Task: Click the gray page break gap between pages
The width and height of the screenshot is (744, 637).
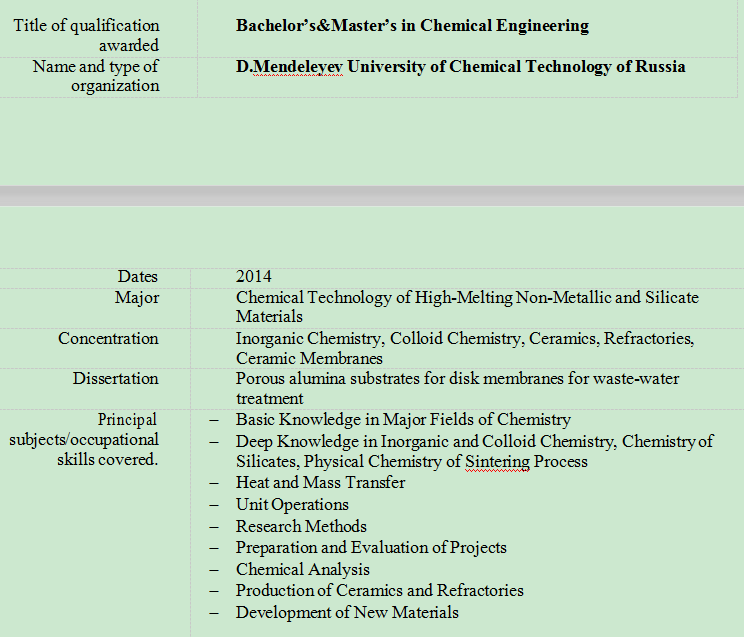Action: [x=372, y=196]
